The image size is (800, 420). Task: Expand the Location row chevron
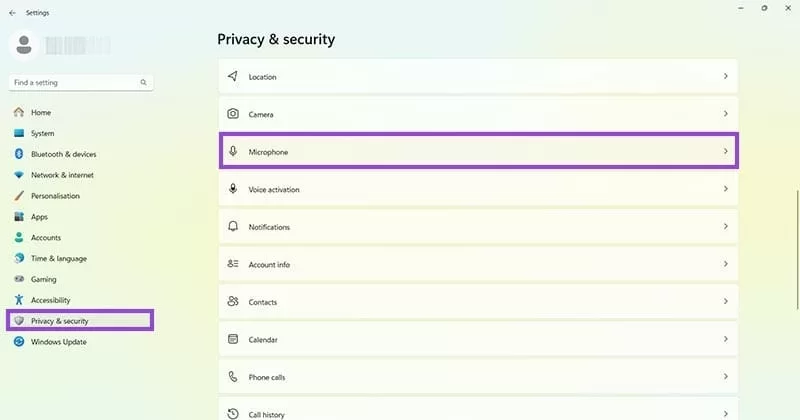[x=725, y=76]
